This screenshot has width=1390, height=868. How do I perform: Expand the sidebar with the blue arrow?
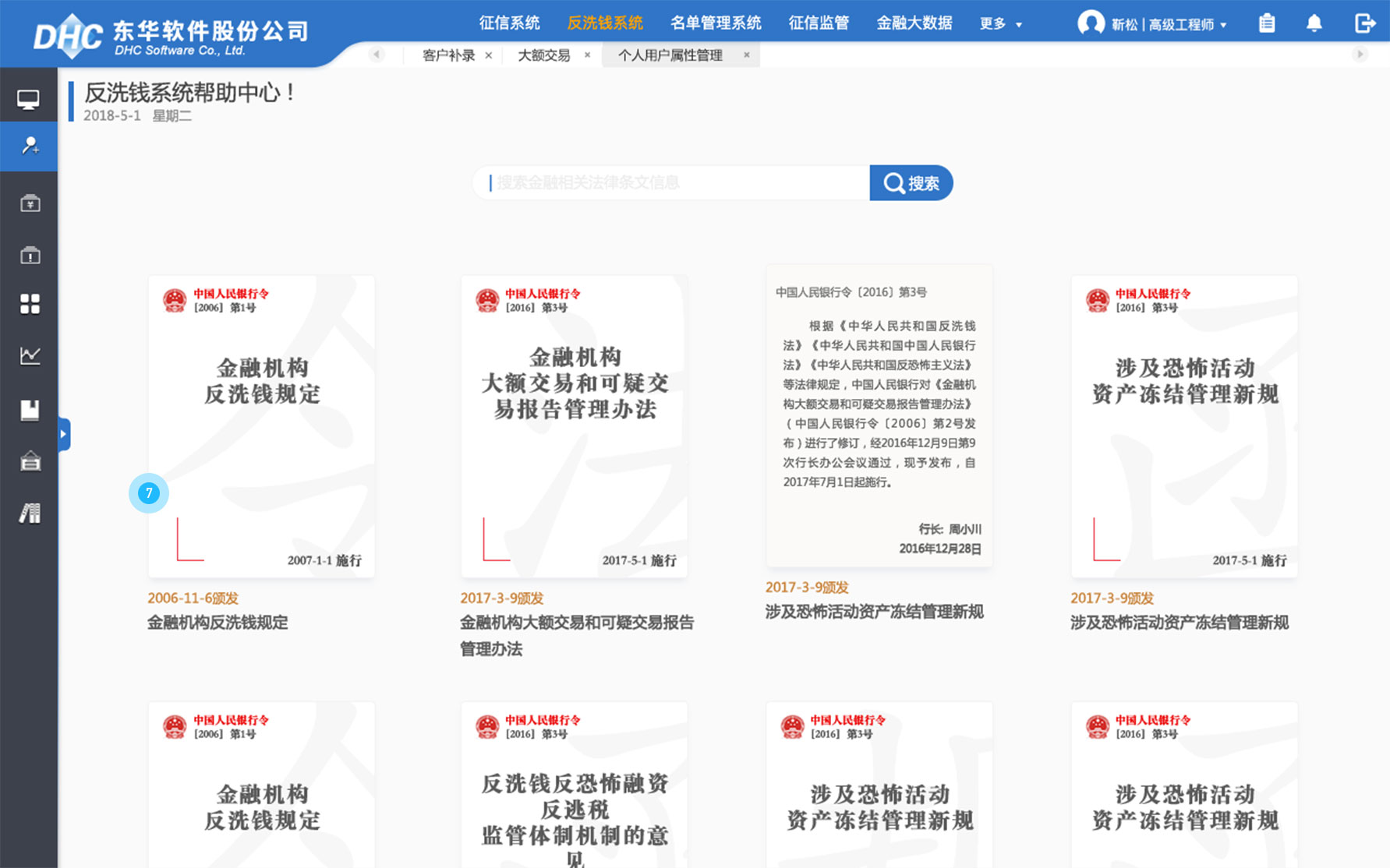[x=63, y=435]
